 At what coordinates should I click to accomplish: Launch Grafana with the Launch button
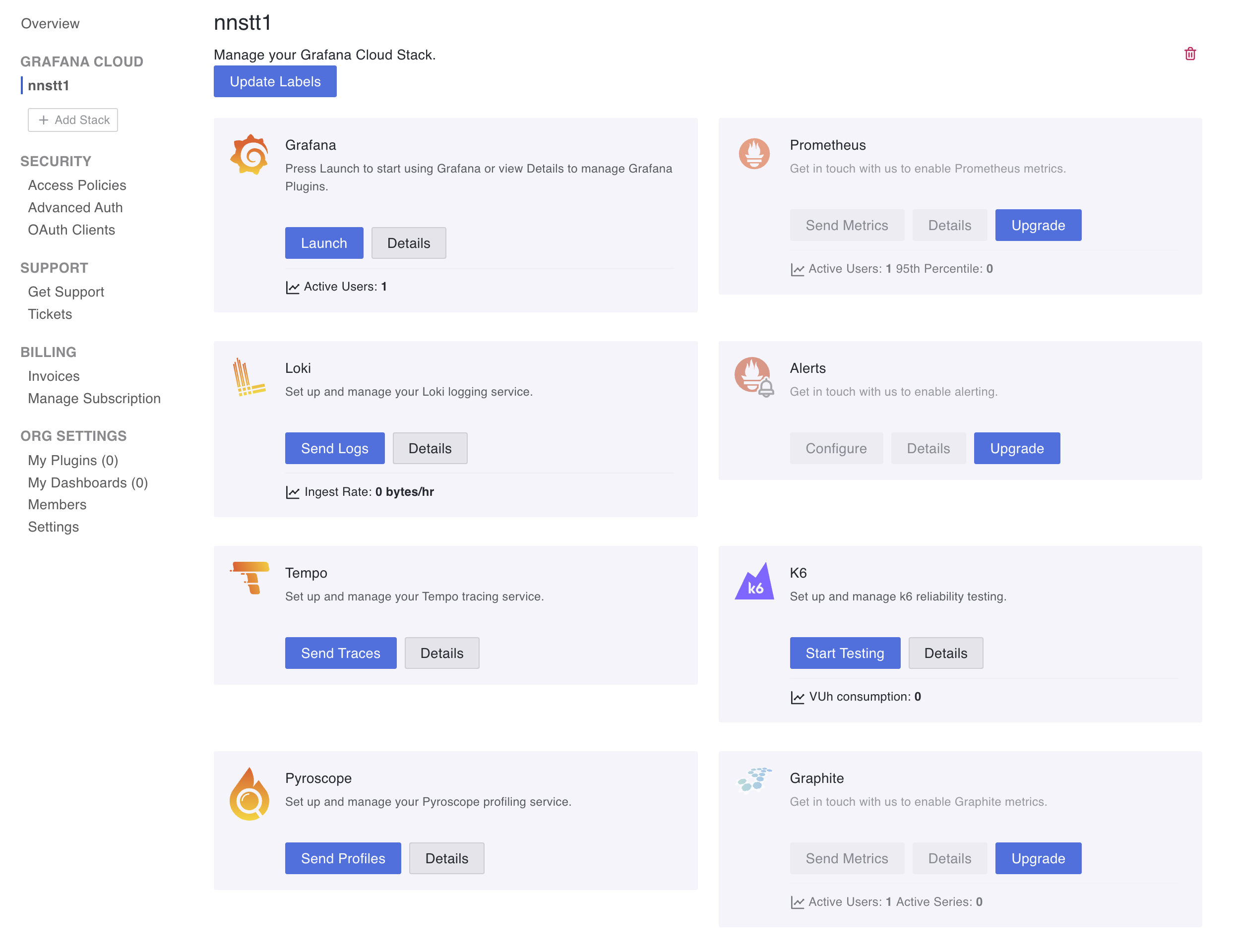[x=324, y=242]
